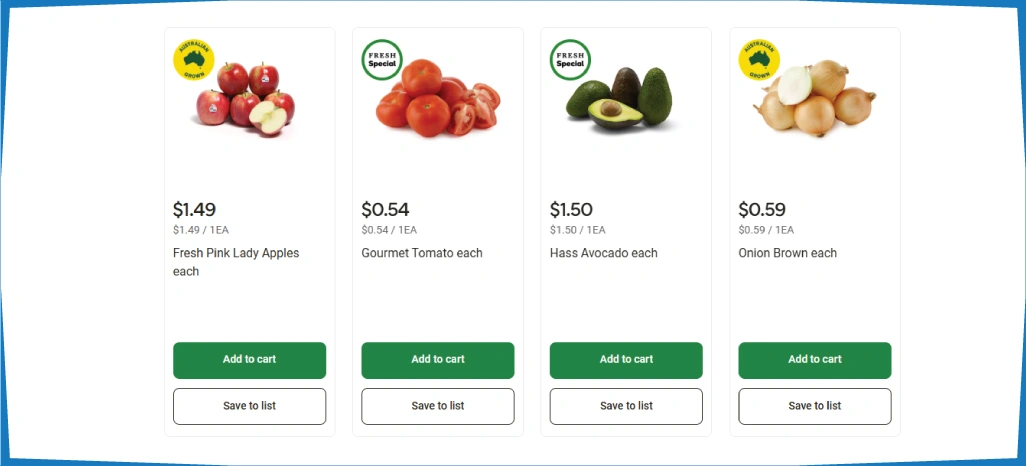1026x466 pixels.
Task: Open the Gourmet Tomato product image
Action: [440, 100]
